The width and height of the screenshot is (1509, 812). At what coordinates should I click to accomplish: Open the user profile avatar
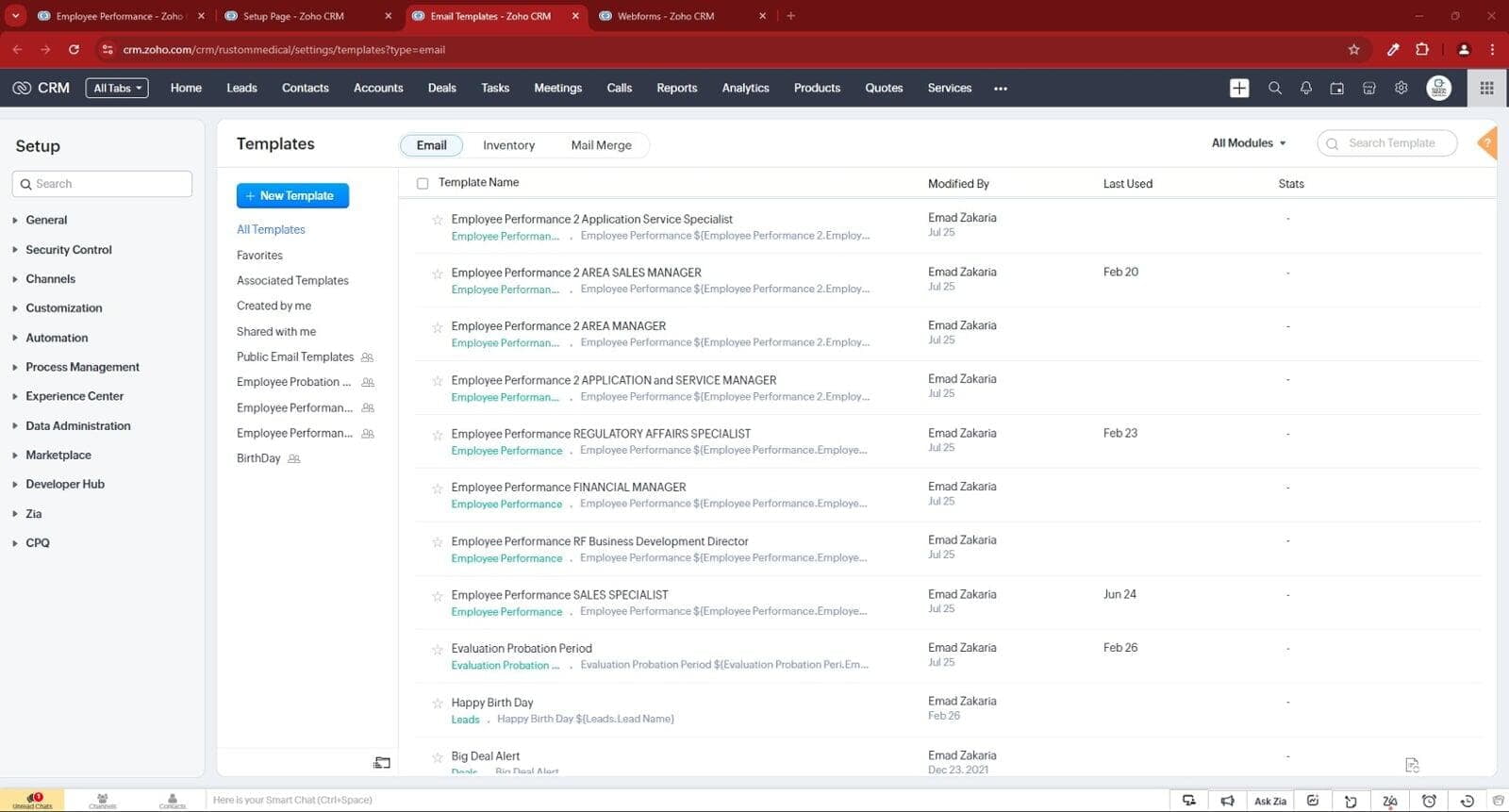pyautogui.click(x=1438, y=88)
